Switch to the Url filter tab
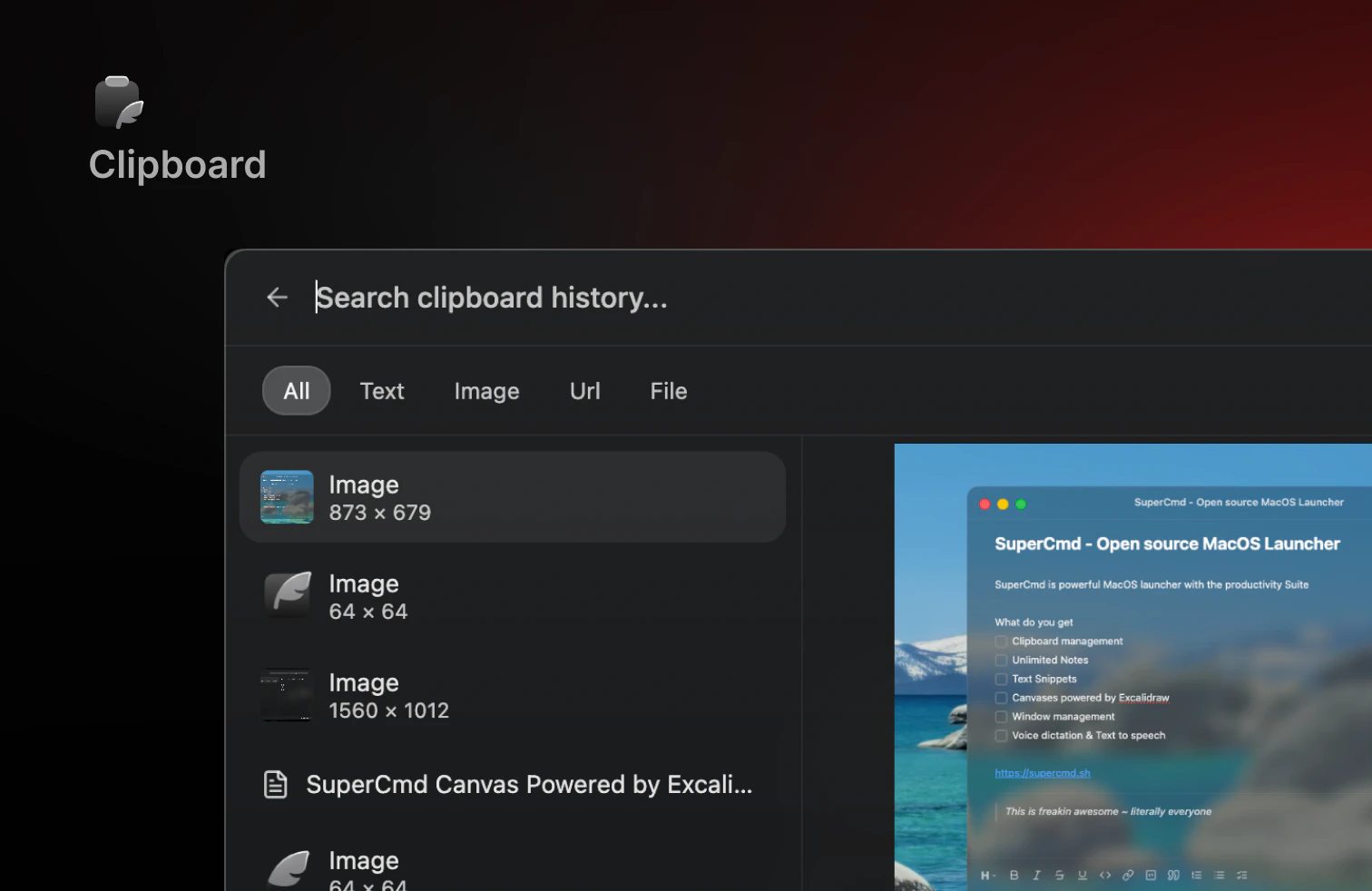 584,390
